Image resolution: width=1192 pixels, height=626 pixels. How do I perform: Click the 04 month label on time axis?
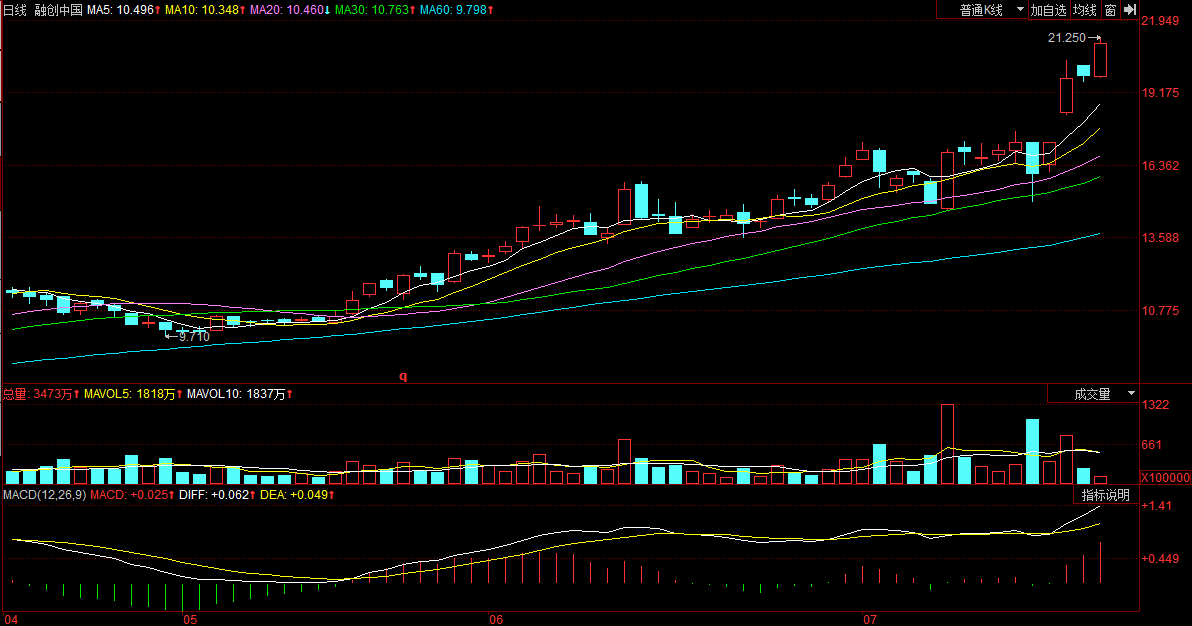point(11,620)
